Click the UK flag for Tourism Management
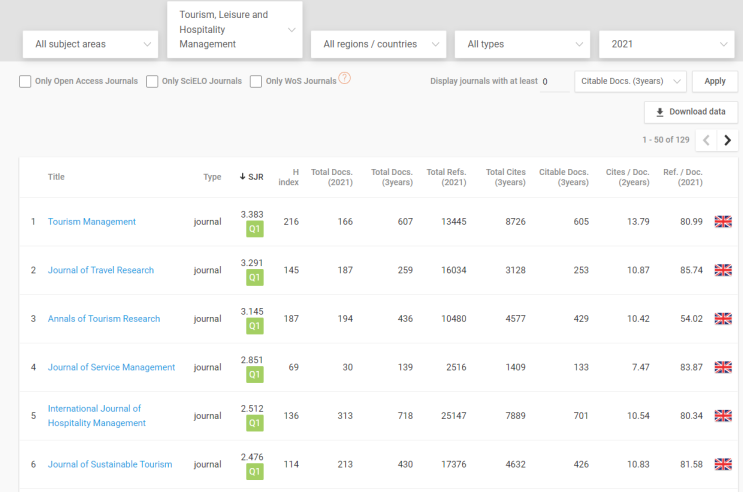Viewport: 743px width, 492px height. click(x=723, y=221)
